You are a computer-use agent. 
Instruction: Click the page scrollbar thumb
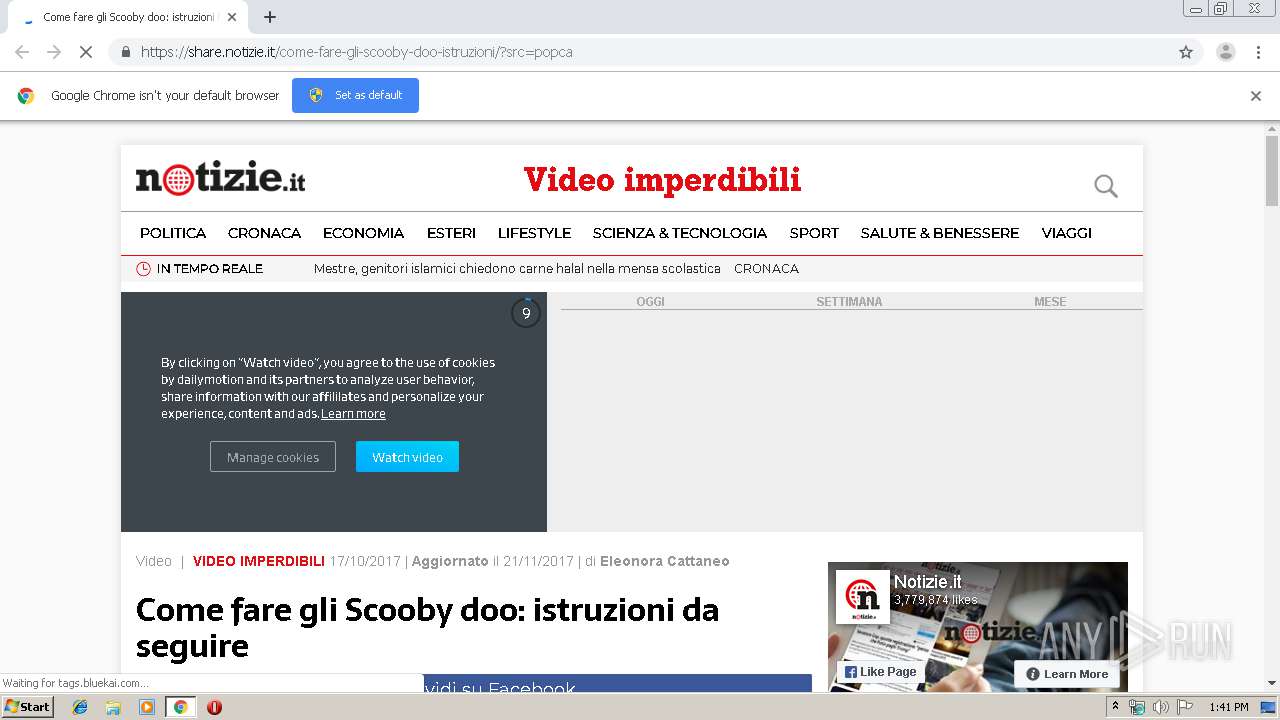pyautogui.click(x=1272, y=170)
